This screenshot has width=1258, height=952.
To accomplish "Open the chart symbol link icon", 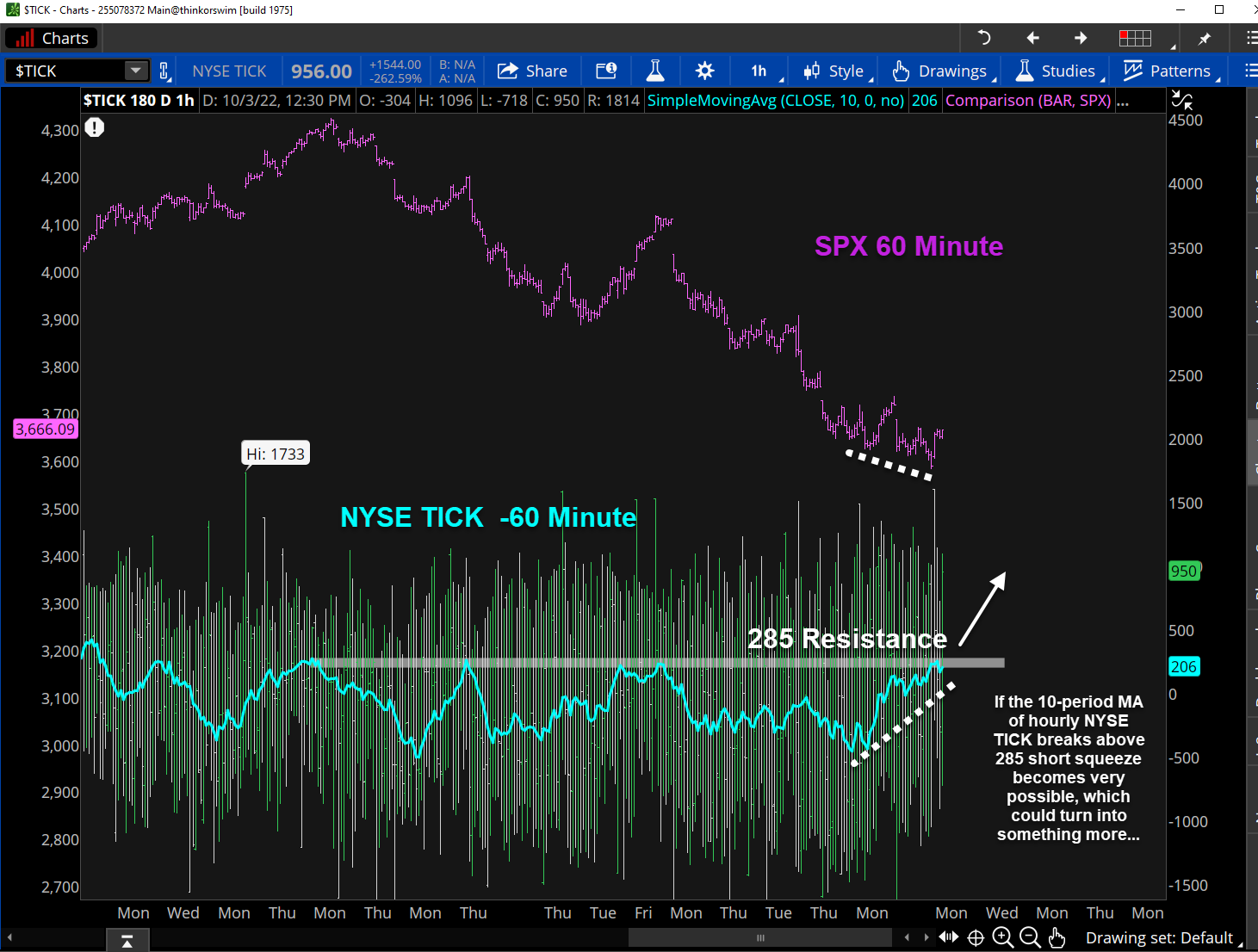I will click(164, 71).
